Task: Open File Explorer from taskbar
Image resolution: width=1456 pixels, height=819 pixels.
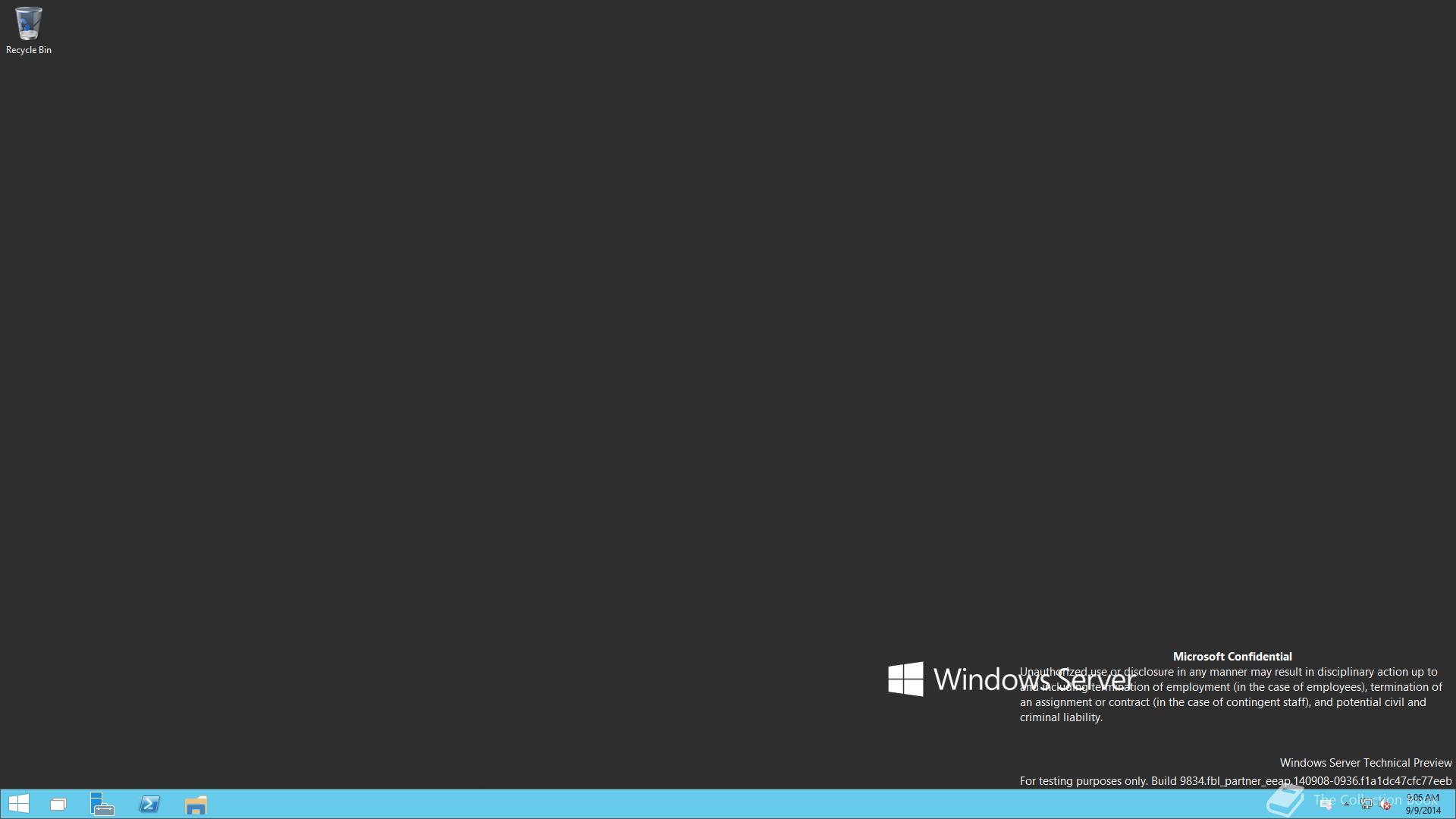Action: click(196, 805)
